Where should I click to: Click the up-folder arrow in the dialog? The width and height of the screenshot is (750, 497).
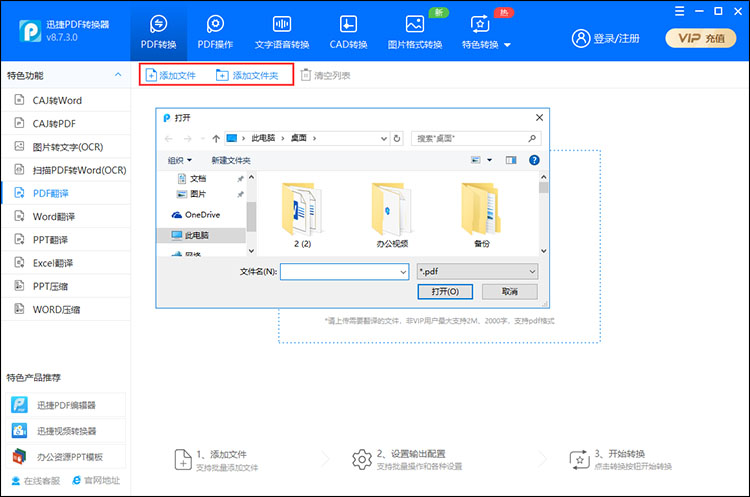216,138
